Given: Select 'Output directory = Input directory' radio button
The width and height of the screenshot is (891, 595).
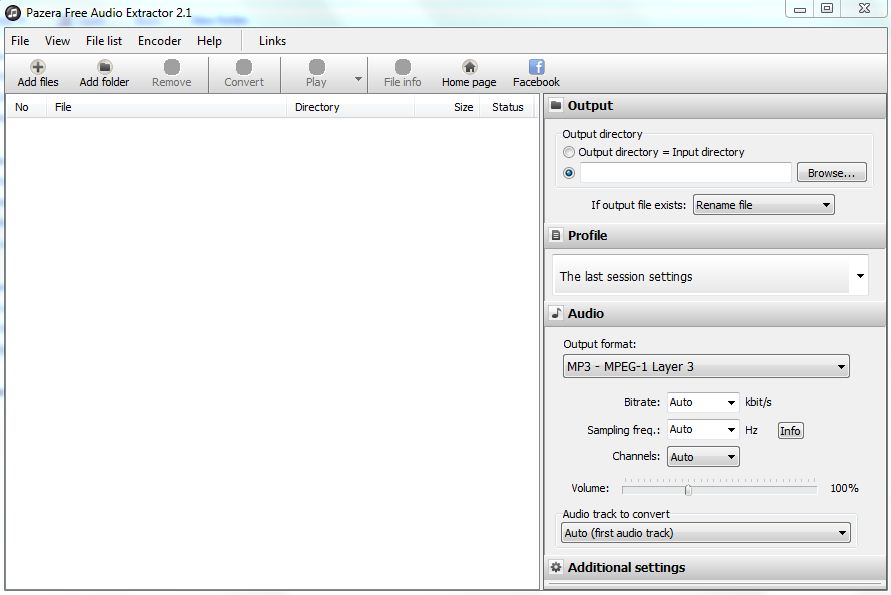Looking at the screenshot, I should (x=569, y=152).
